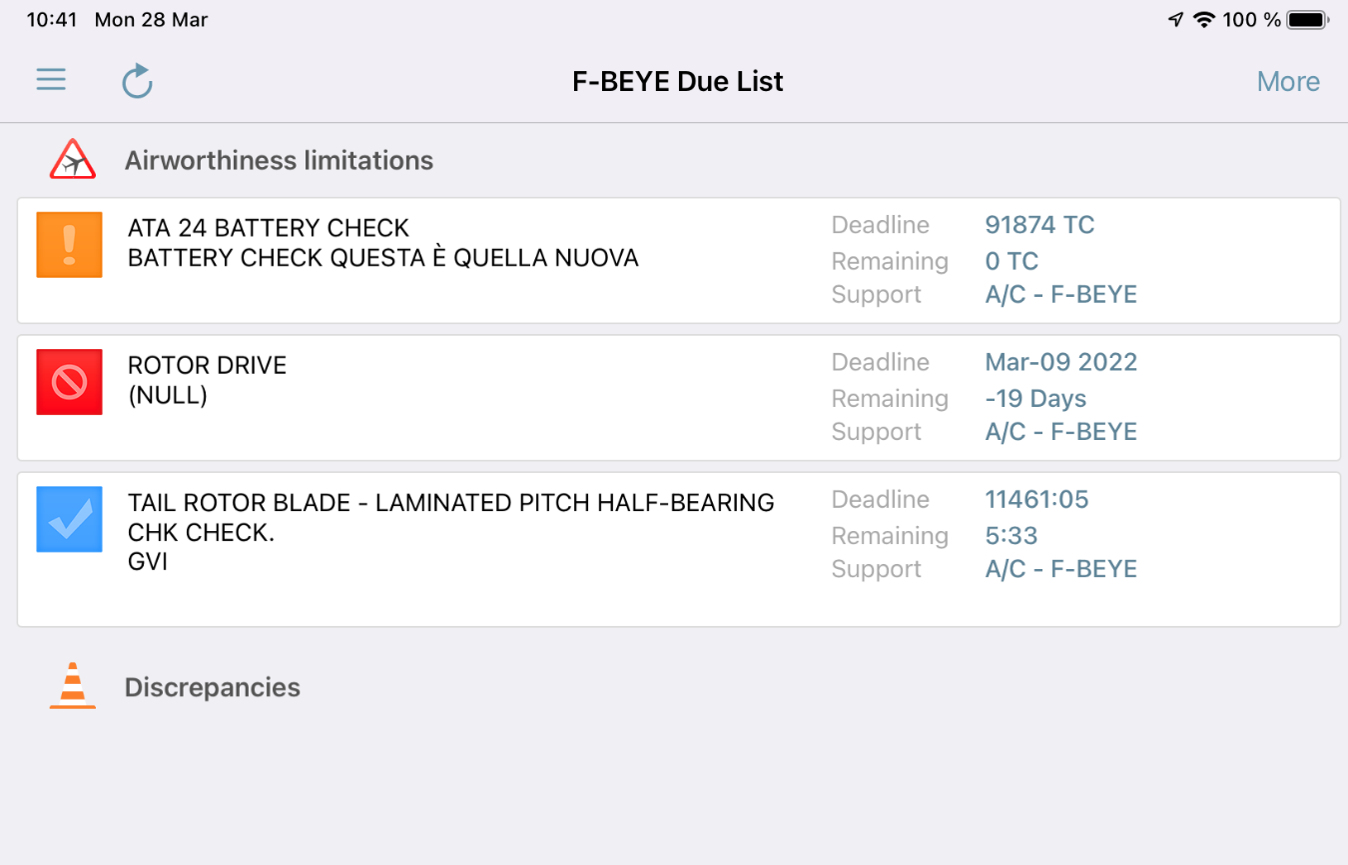Tap the refresh arrow icon
This screenshot has width=1348, height=865.
point(137,81)
